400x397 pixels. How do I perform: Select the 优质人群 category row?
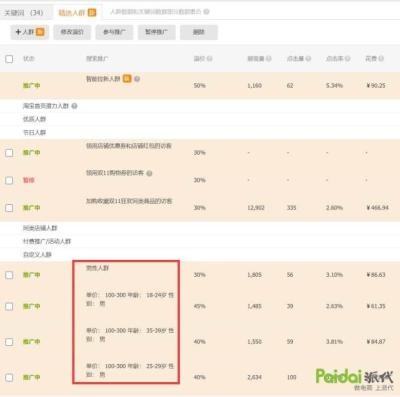200,119
